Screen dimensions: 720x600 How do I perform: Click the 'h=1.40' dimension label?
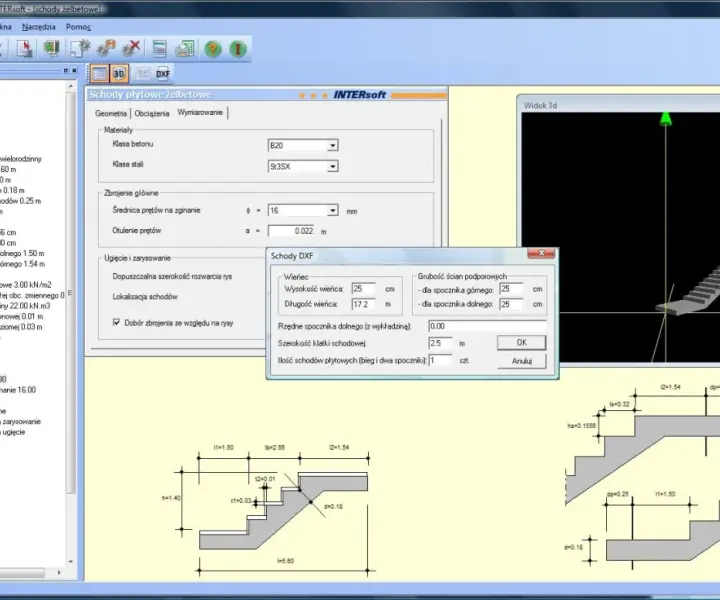coord(171,498)
